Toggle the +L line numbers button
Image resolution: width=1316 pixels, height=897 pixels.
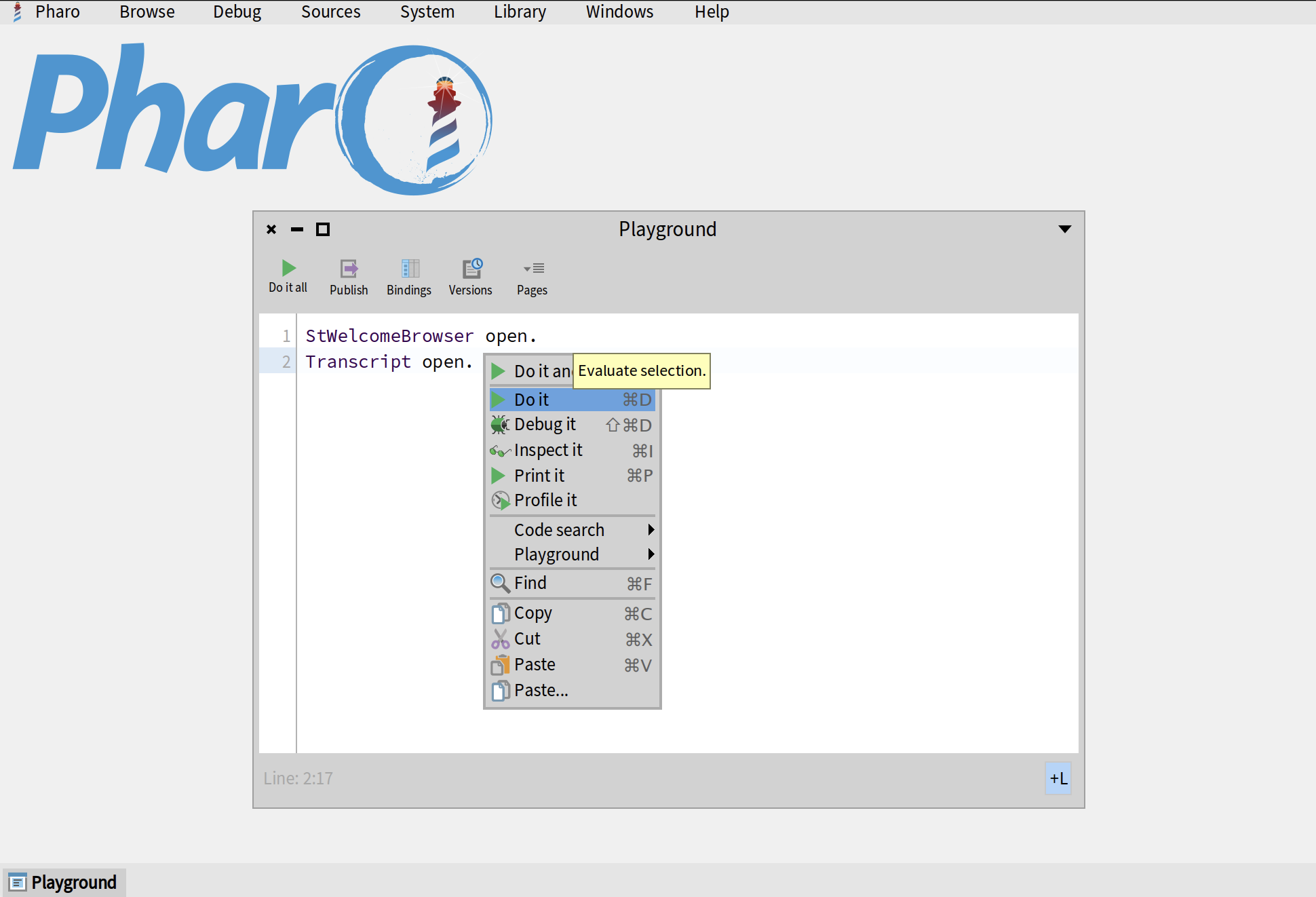1058,778
